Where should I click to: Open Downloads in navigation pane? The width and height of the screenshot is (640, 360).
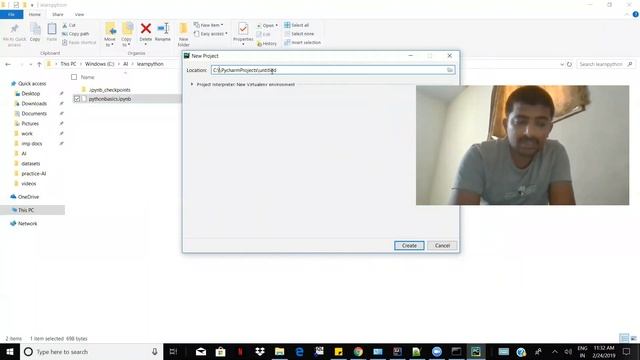34,104
